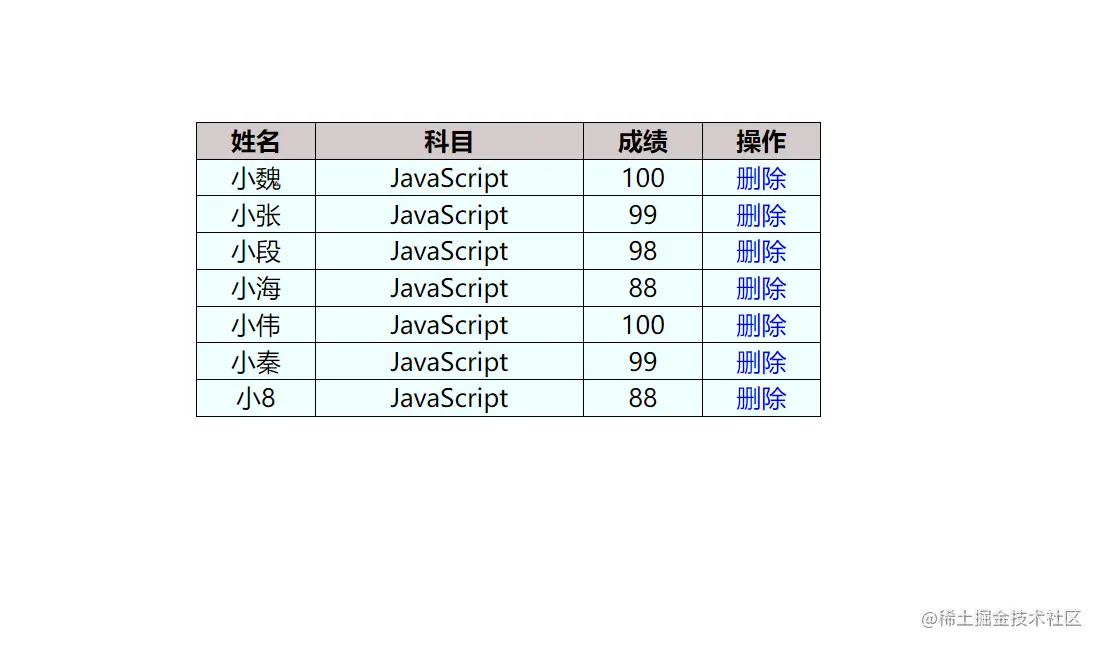
Task: Click 删除 link in 小张 row
Action: tap(761, 215)
